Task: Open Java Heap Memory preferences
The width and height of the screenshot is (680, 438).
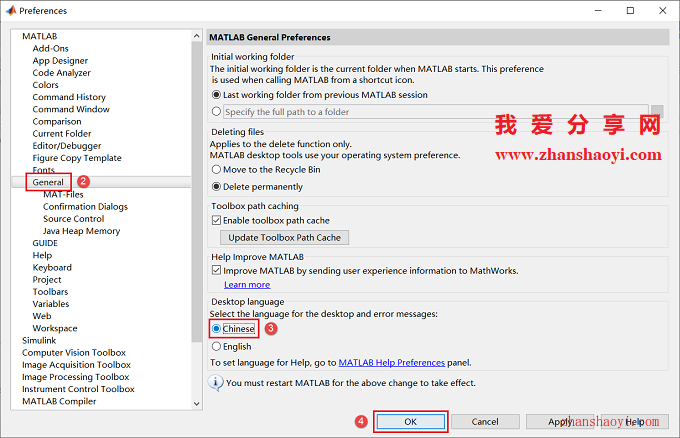Action: click(x=82, y=231)
